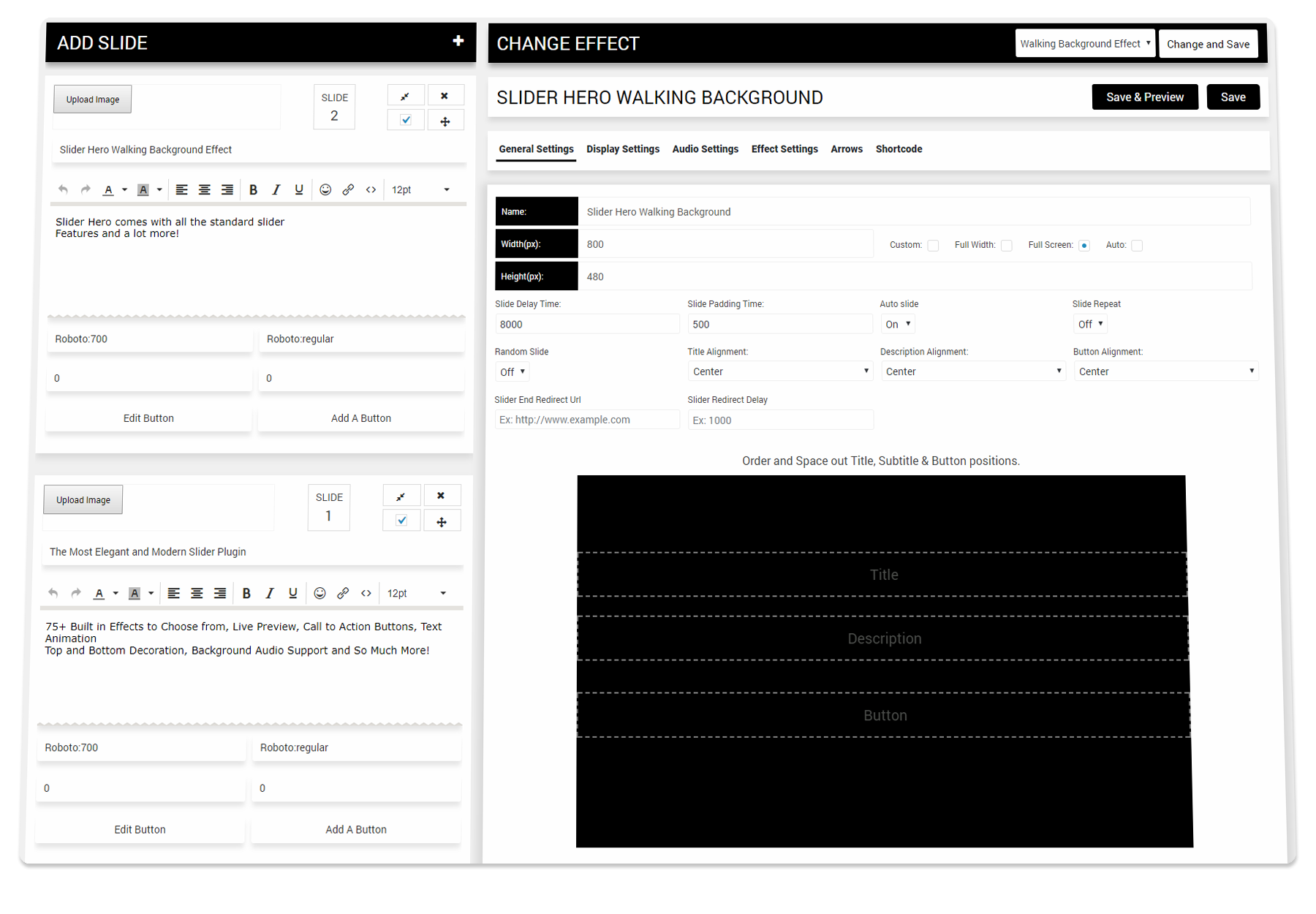
Task: Click redo in slide 2 editor toolbar
Action: 86,189
